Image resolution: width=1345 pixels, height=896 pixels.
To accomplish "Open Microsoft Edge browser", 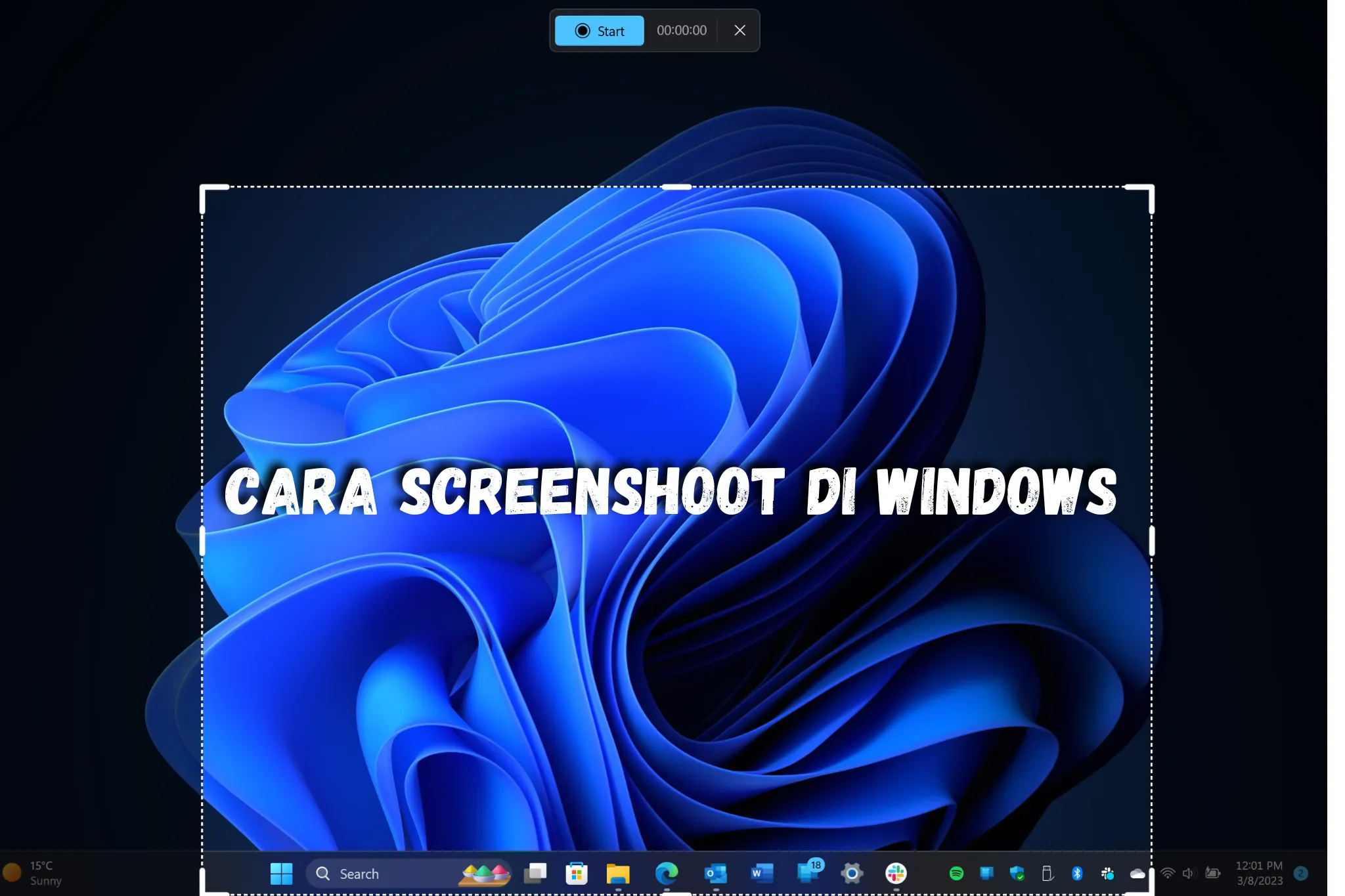I will click(667, 874).
